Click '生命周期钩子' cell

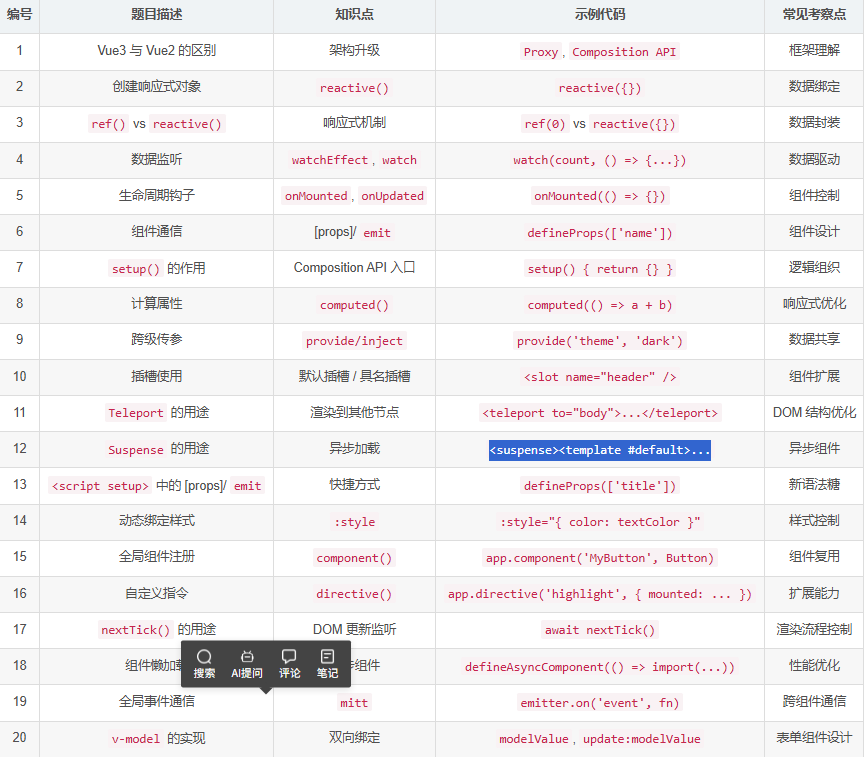tap(156, 195)
